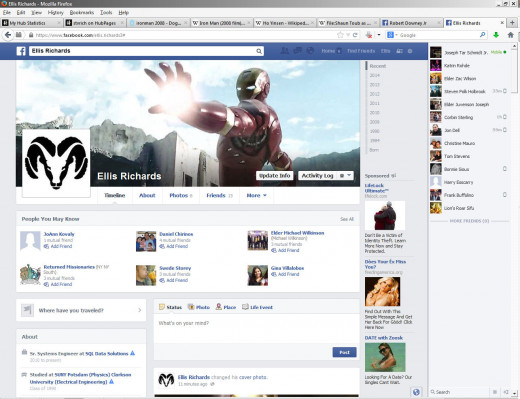The image size is (520, 399).
Task: Open the Bookmarks menu
Action: pyautogui.click(x=82, y=12)
